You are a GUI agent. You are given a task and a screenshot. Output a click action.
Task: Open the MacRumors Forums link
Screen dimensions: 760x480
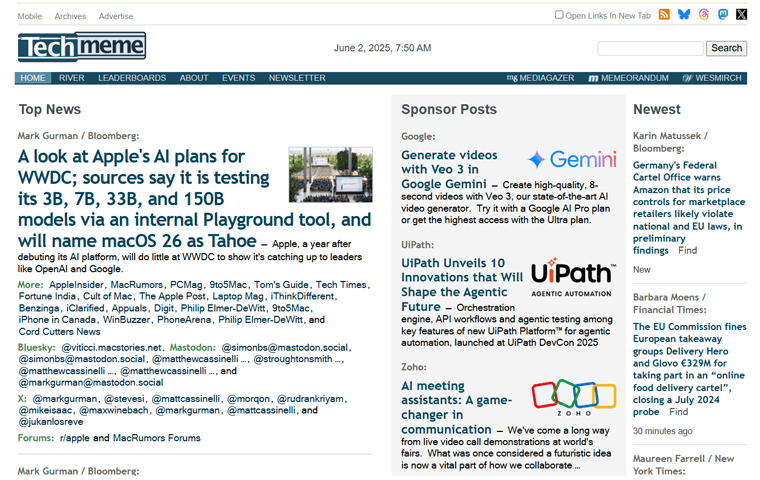pos(157,438)
